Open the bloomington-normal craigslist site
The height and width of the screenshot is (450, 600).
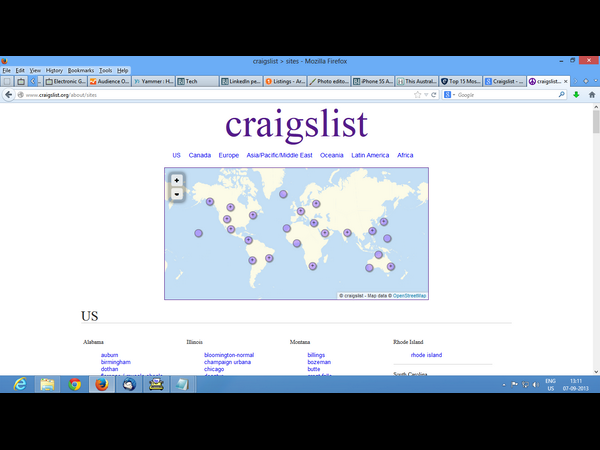tap(229, 355)
